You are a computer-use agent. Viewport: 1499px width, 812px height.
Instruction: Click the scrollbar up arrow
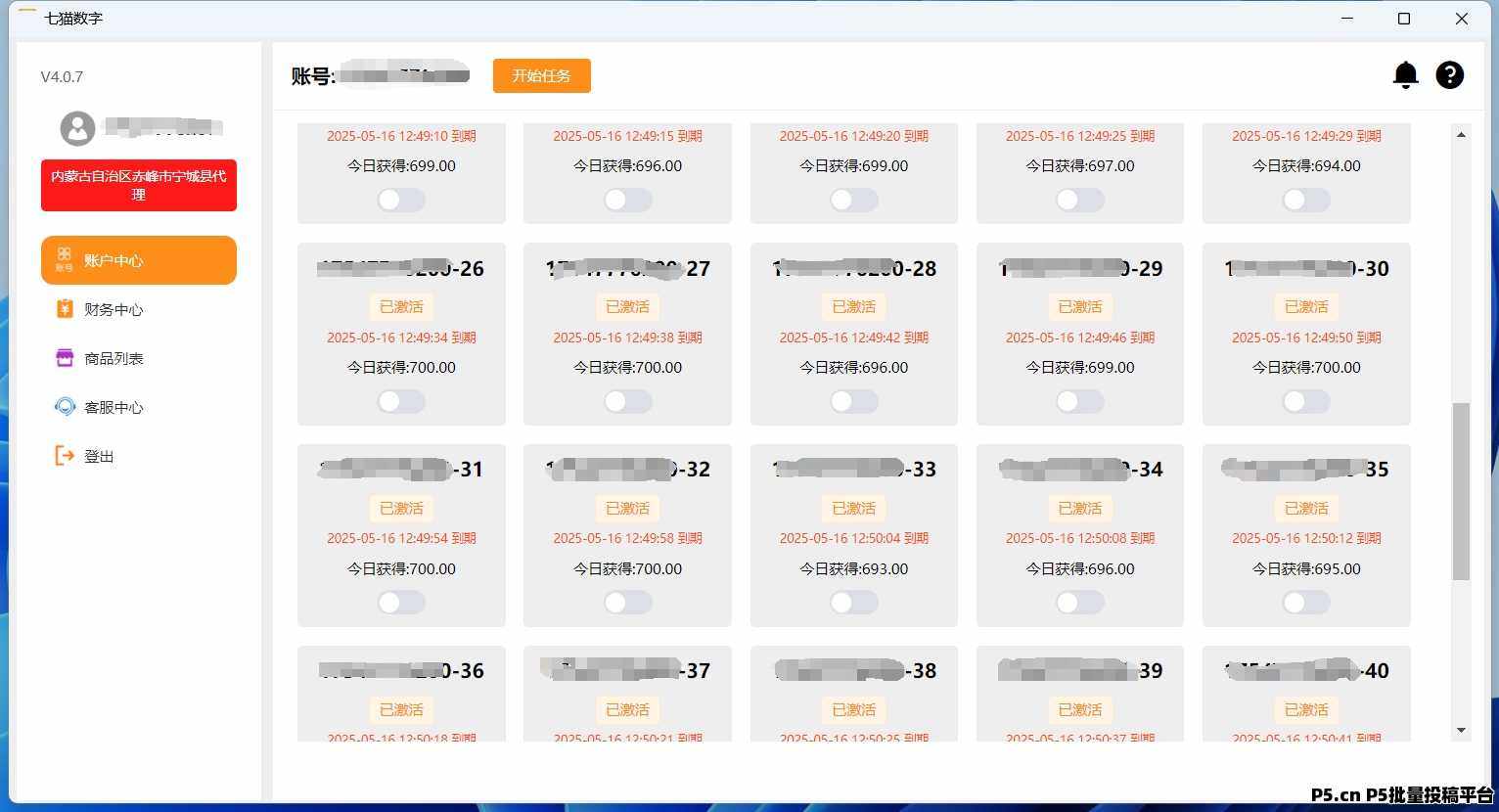(x=1461, y=135)
